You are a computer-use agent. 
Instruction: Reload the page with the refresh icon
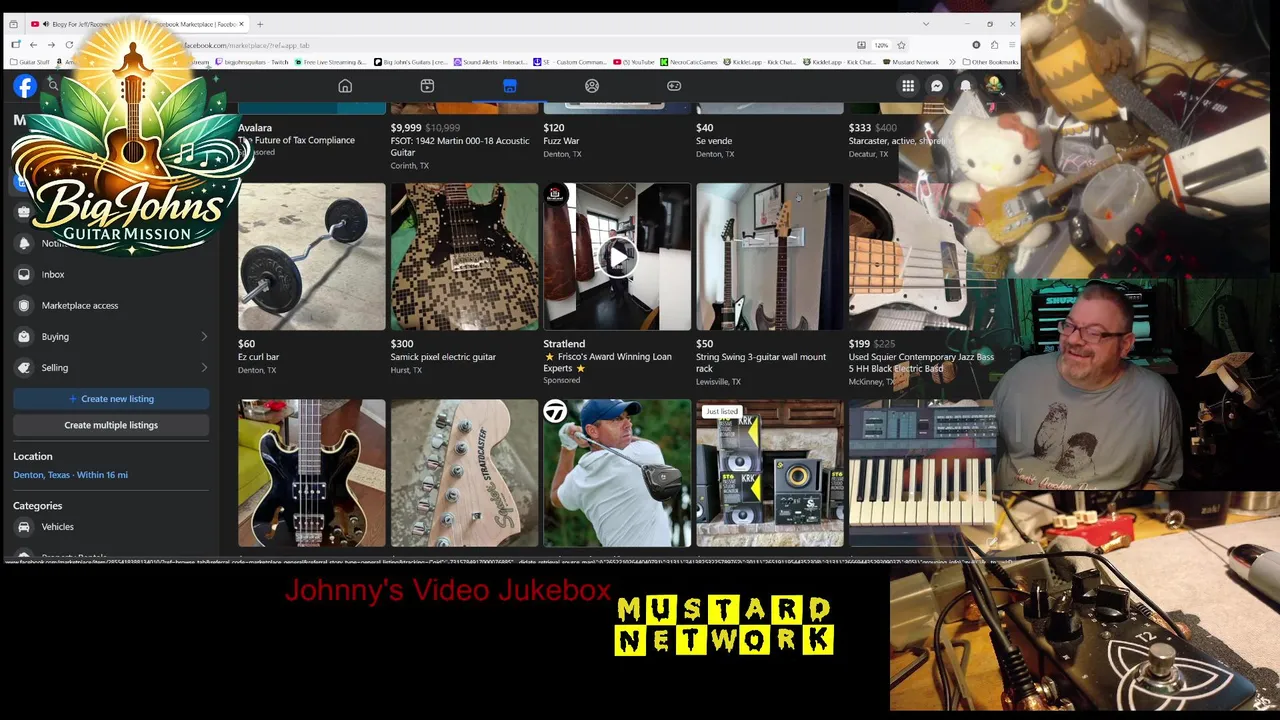[x=69, y=45]
